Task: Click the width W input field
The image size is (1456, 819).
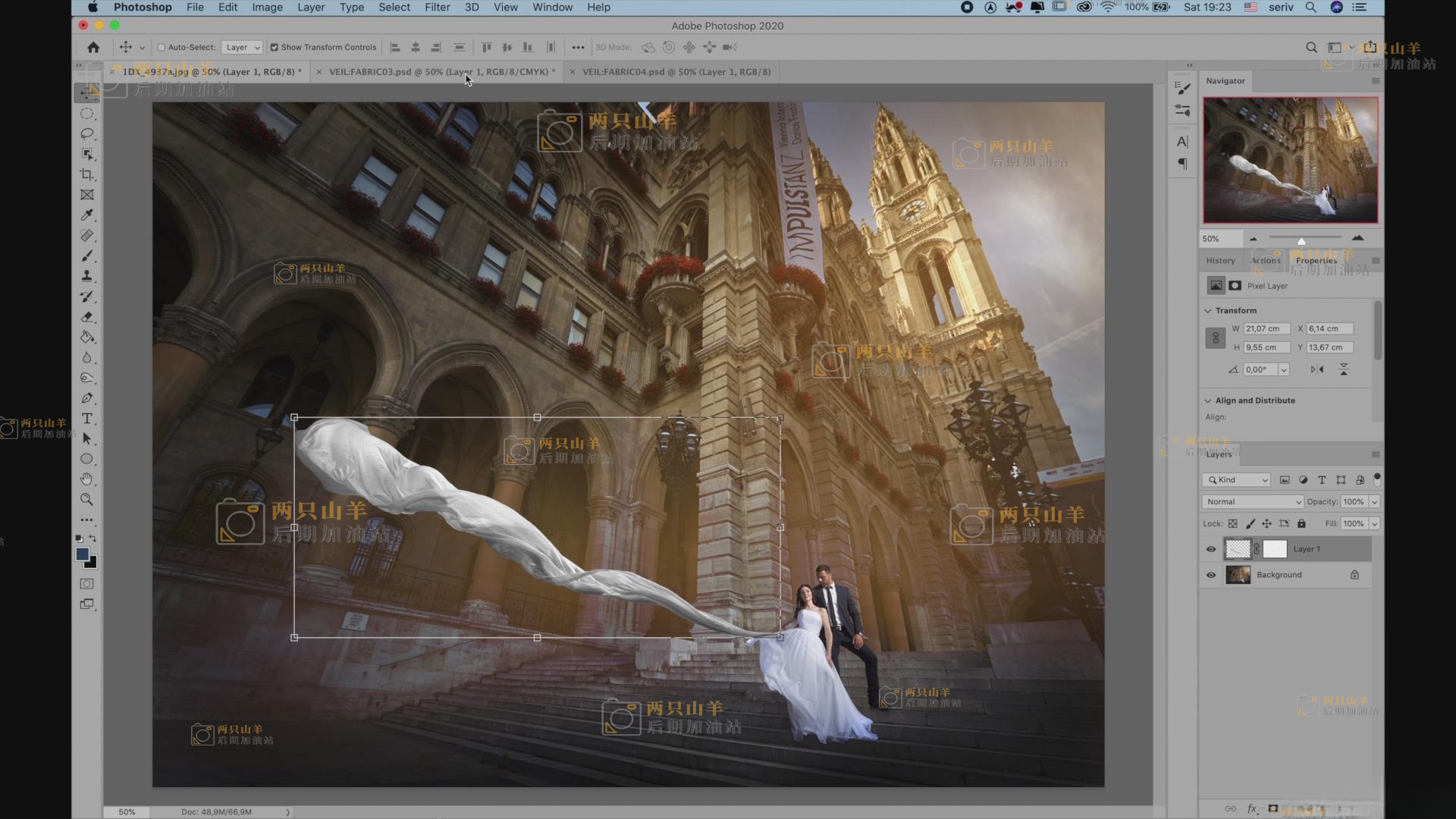Action: click(1266, 329)
